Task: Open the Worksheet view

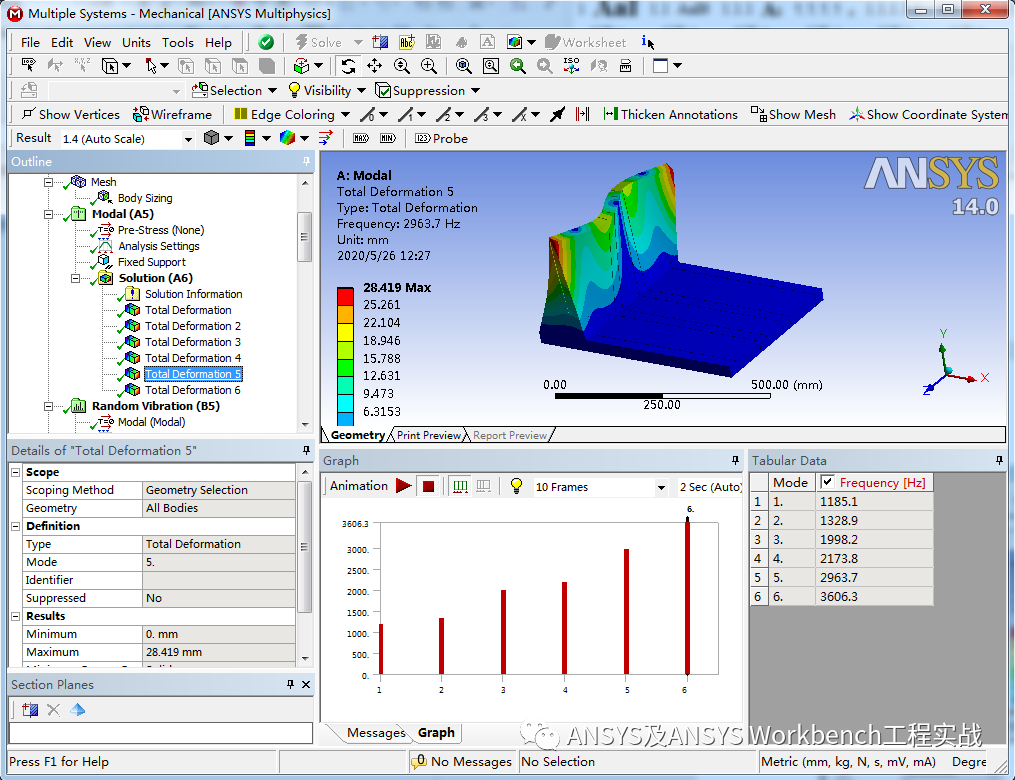Action: pyautogui.click(x=586, y=43)
